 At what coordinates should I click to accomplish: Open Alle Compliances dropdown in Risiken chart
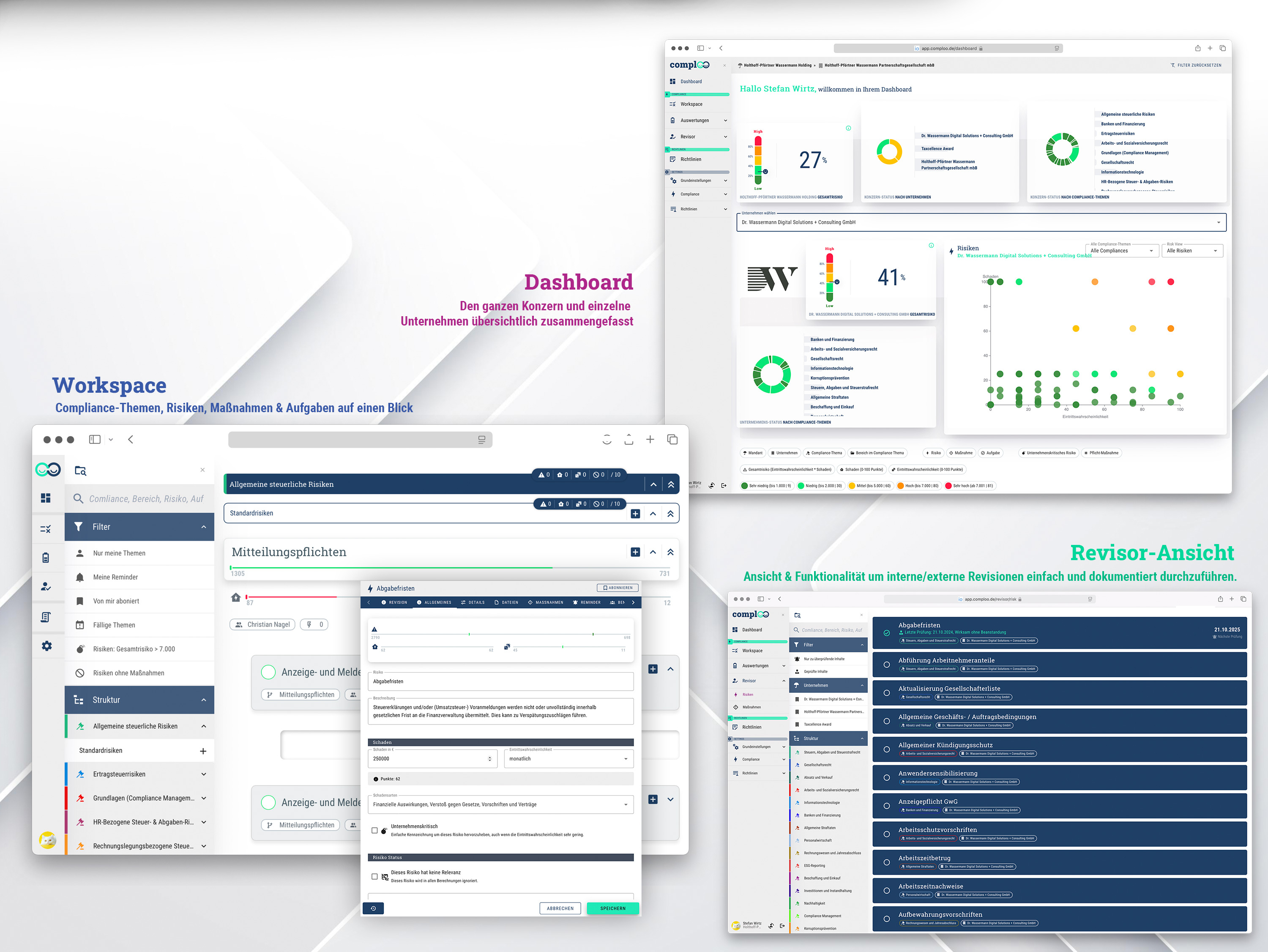pyautogui.click(x=1122, y=251)
